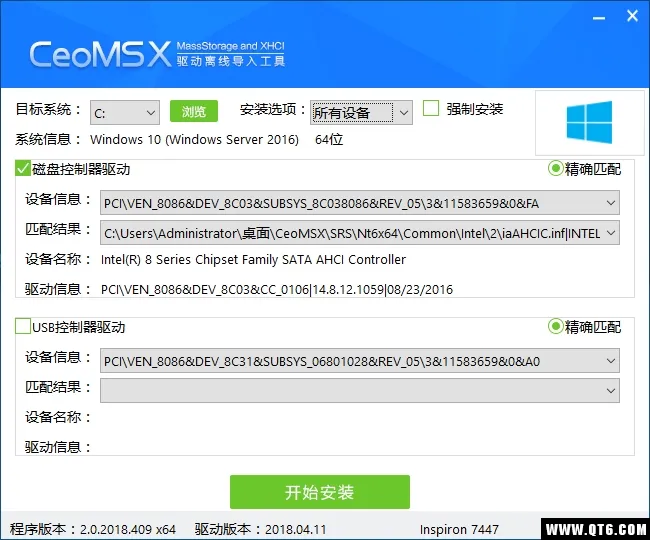Image resolution: width=650 pixels, height=540 pixels.
Task: Click the 目标系统 label
Action: pyautogui.click(x=48, y=110)
